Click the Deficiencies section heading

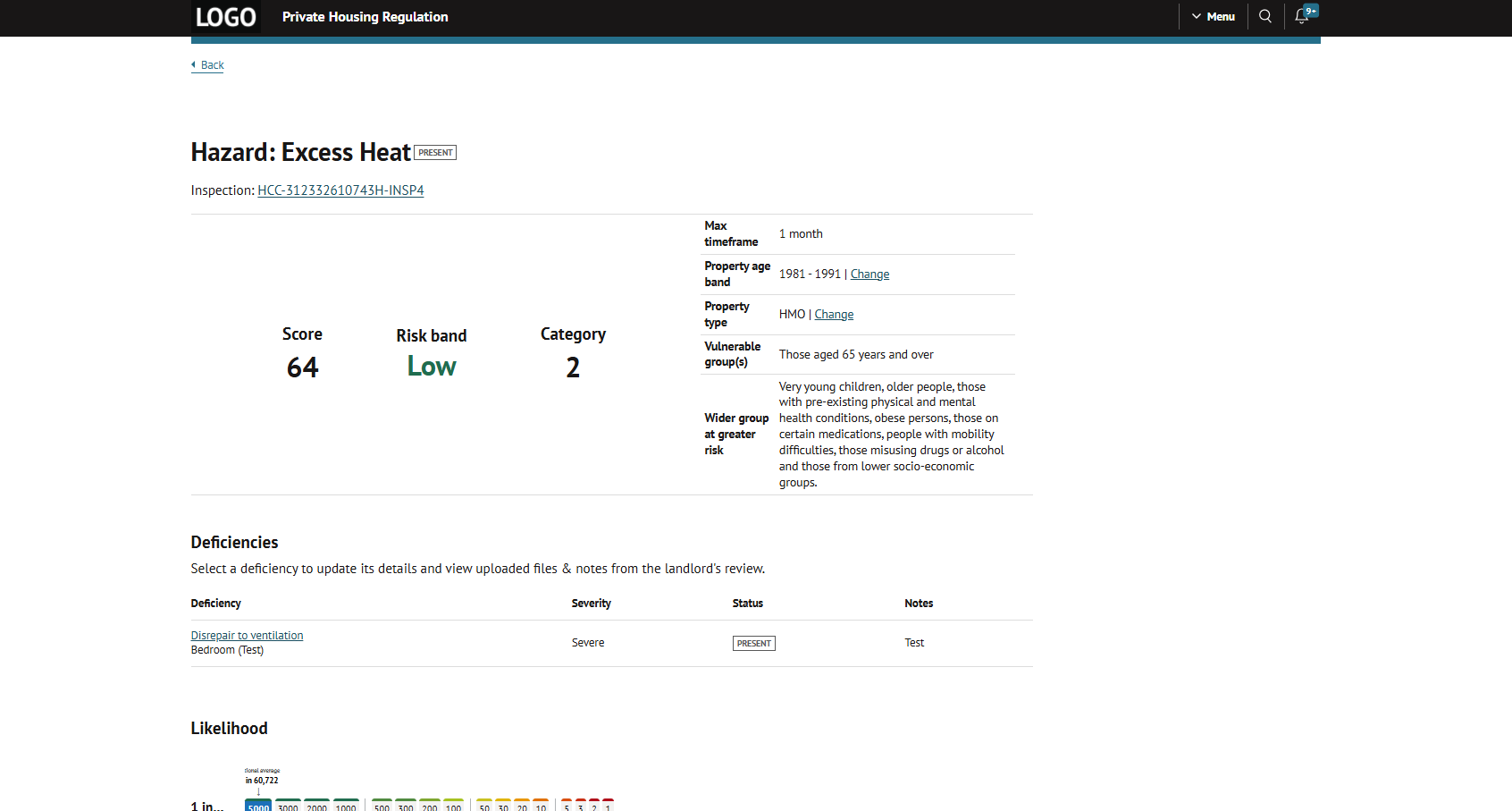[234, 543]
